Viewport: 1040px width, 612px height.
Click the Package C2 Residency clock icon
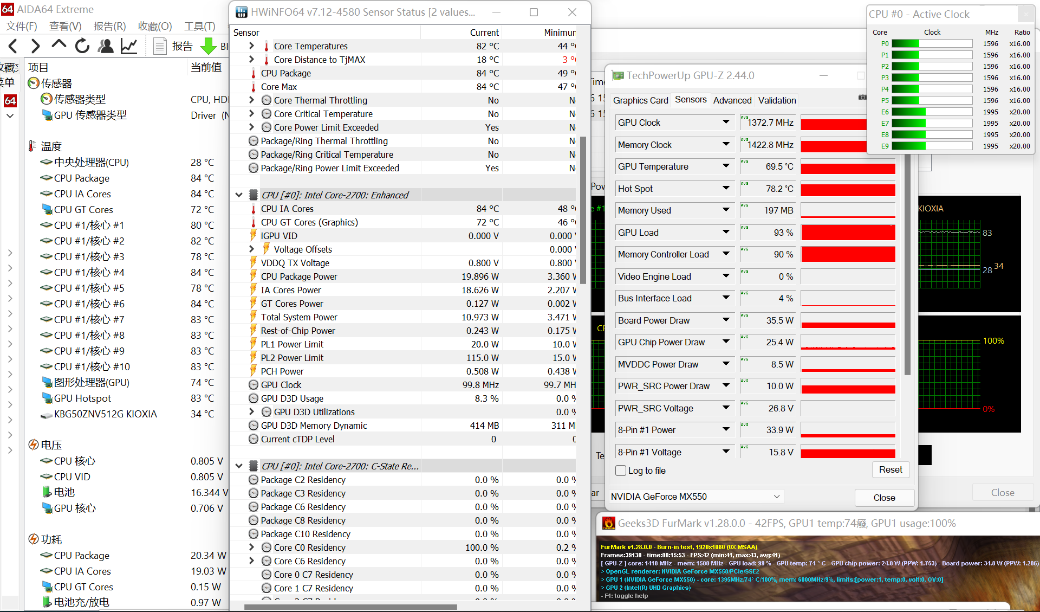tap(253, 479)
